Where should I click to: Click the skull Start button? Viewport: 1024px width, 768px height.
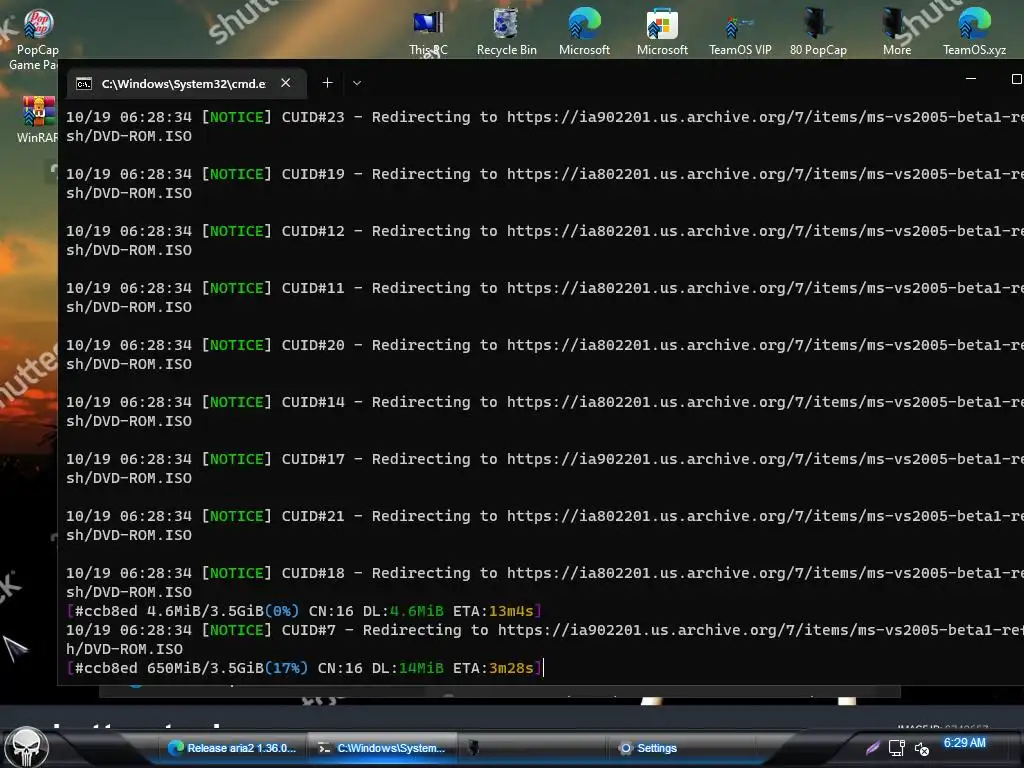(26, 746)
